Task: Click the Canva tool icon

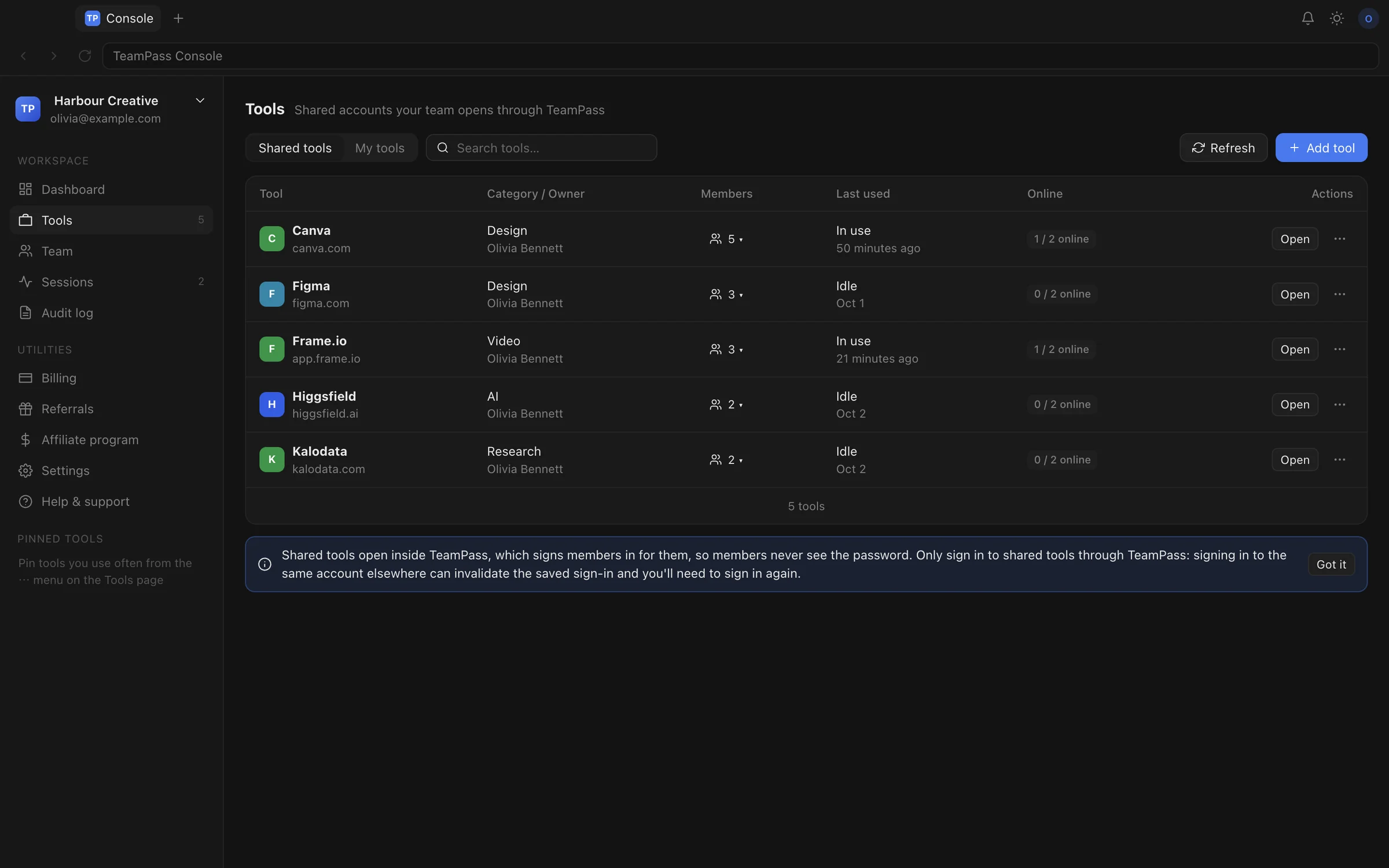Action: [x=271, y=239]
